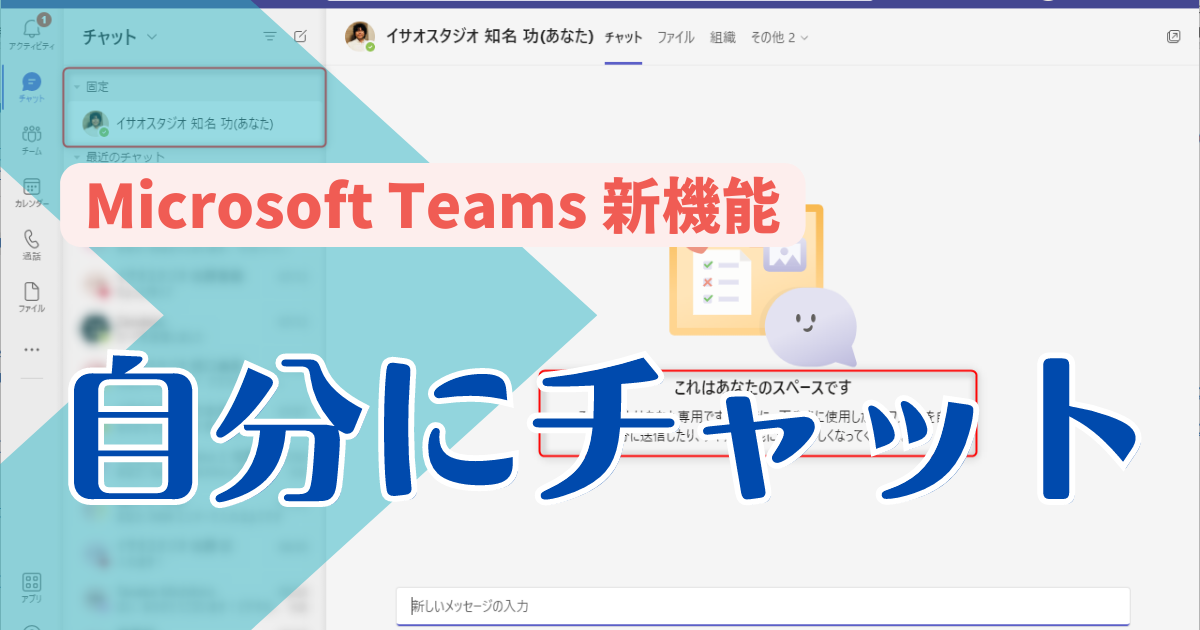
Task: Click the 新しいメッセージの入力 message box
Action: (763, 606)
